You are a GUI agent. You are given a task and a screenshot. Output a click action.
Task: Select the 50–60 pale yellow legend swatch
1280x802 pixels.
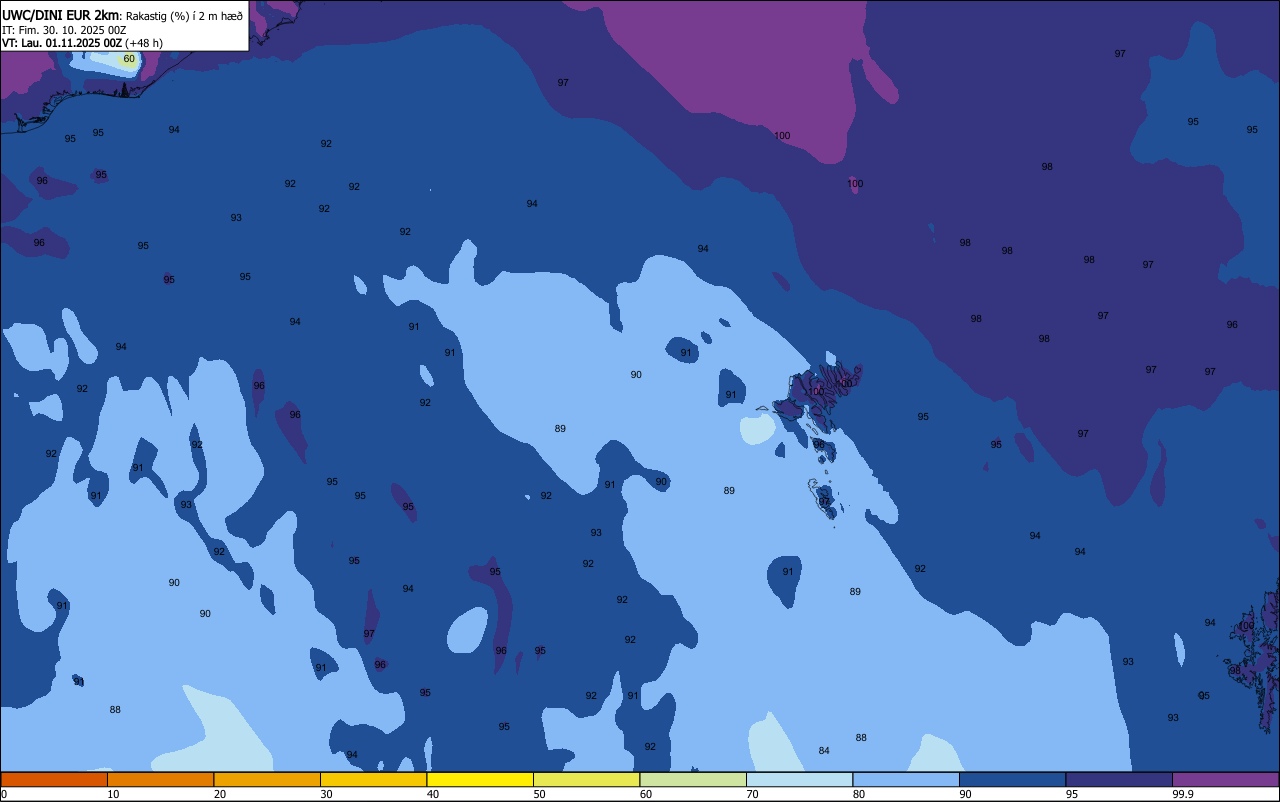[x=586, y=779]
